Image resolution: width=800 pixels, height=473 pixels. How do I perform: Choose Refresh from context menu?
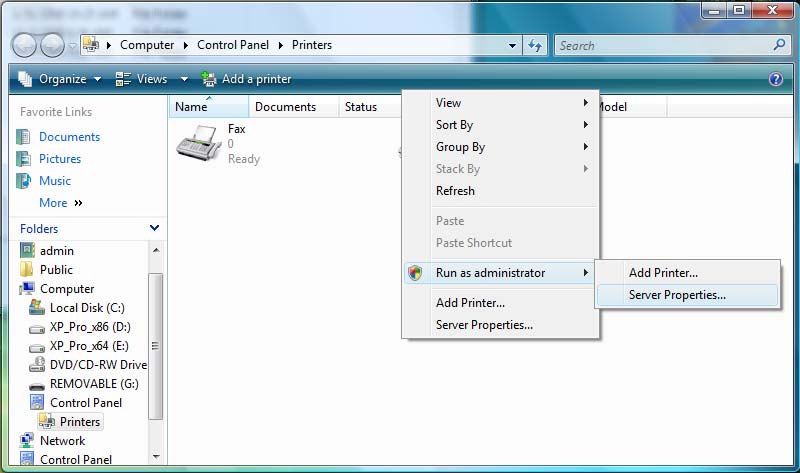click(x=501, y=190)
